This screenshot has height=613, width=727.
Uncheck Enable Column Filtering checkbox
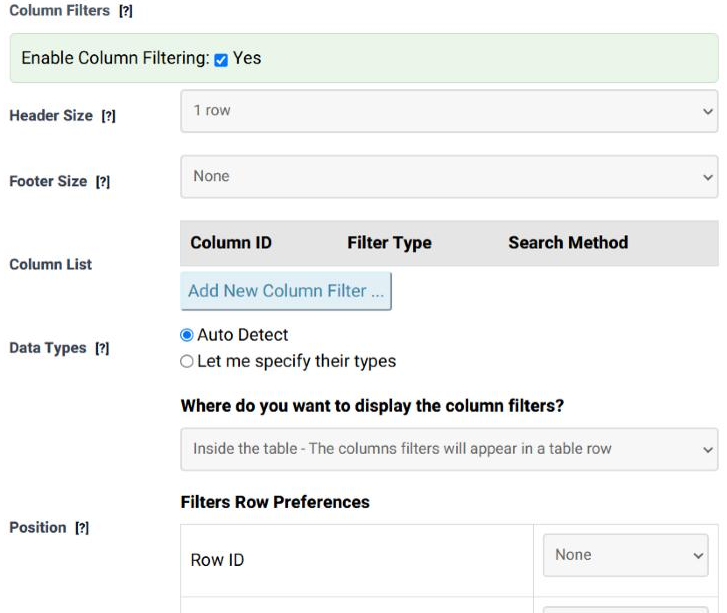[x=221, y=60]
